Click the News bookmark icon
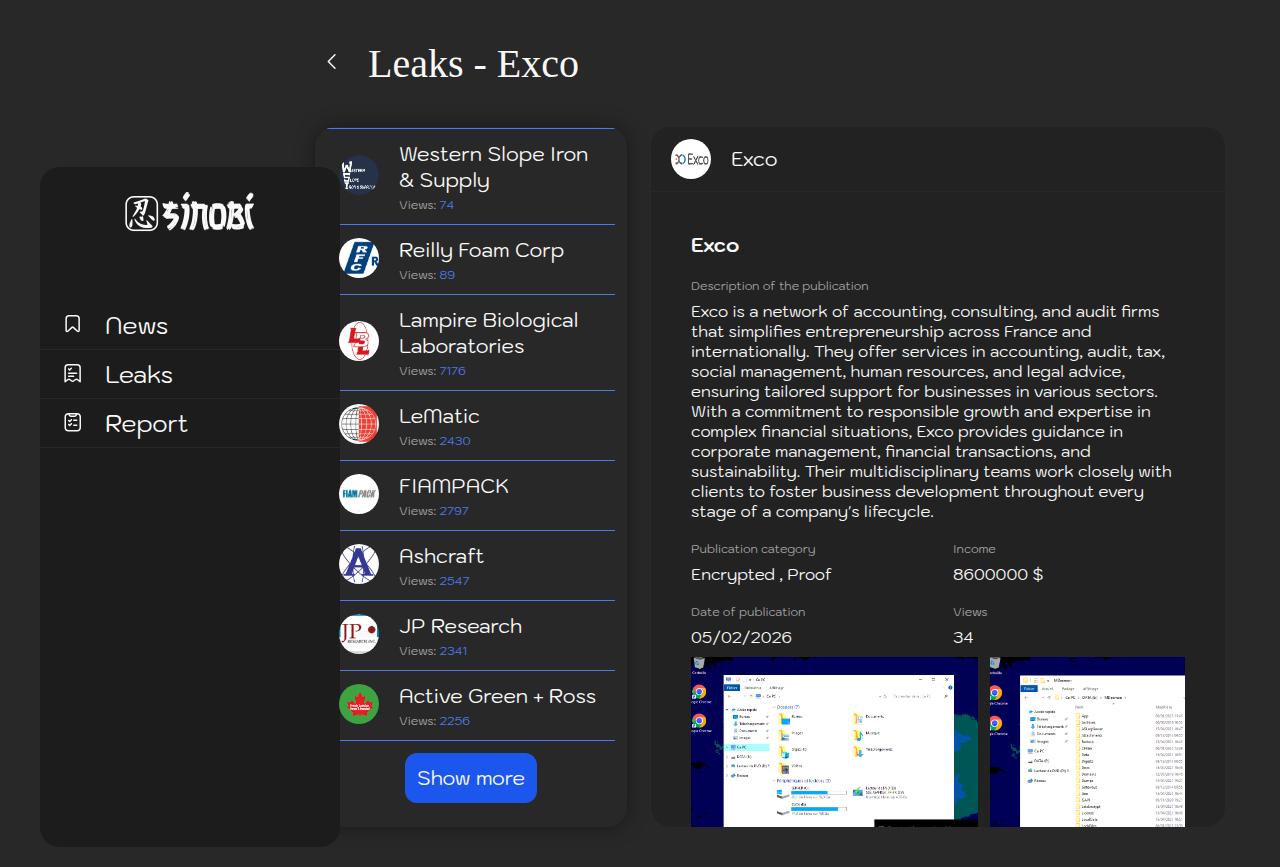Viewport: 1280px width, 867px height. pos(73,324)
